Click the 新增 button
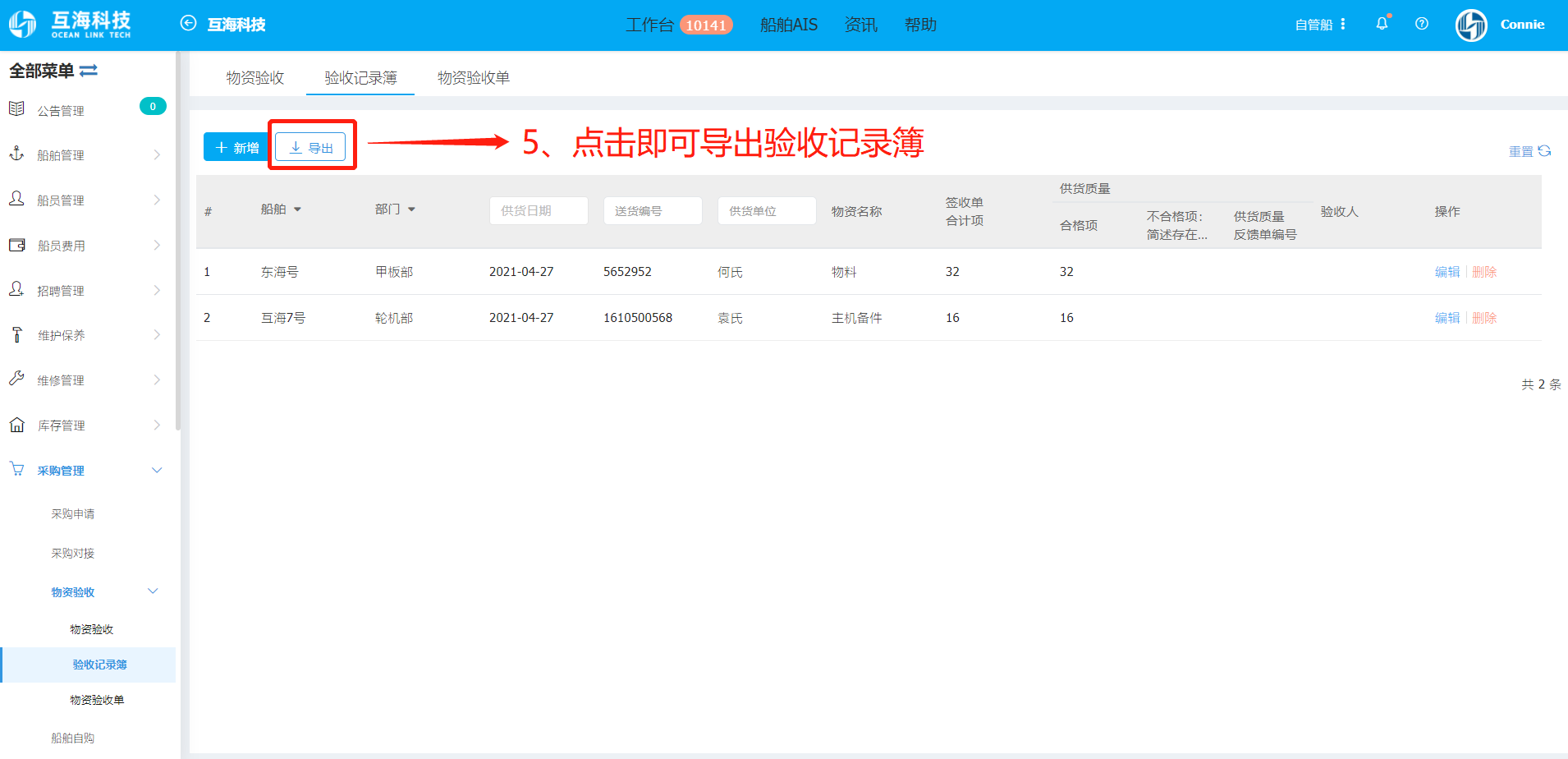This screenshot has height=759, width=1568. (x=236, y=147)
